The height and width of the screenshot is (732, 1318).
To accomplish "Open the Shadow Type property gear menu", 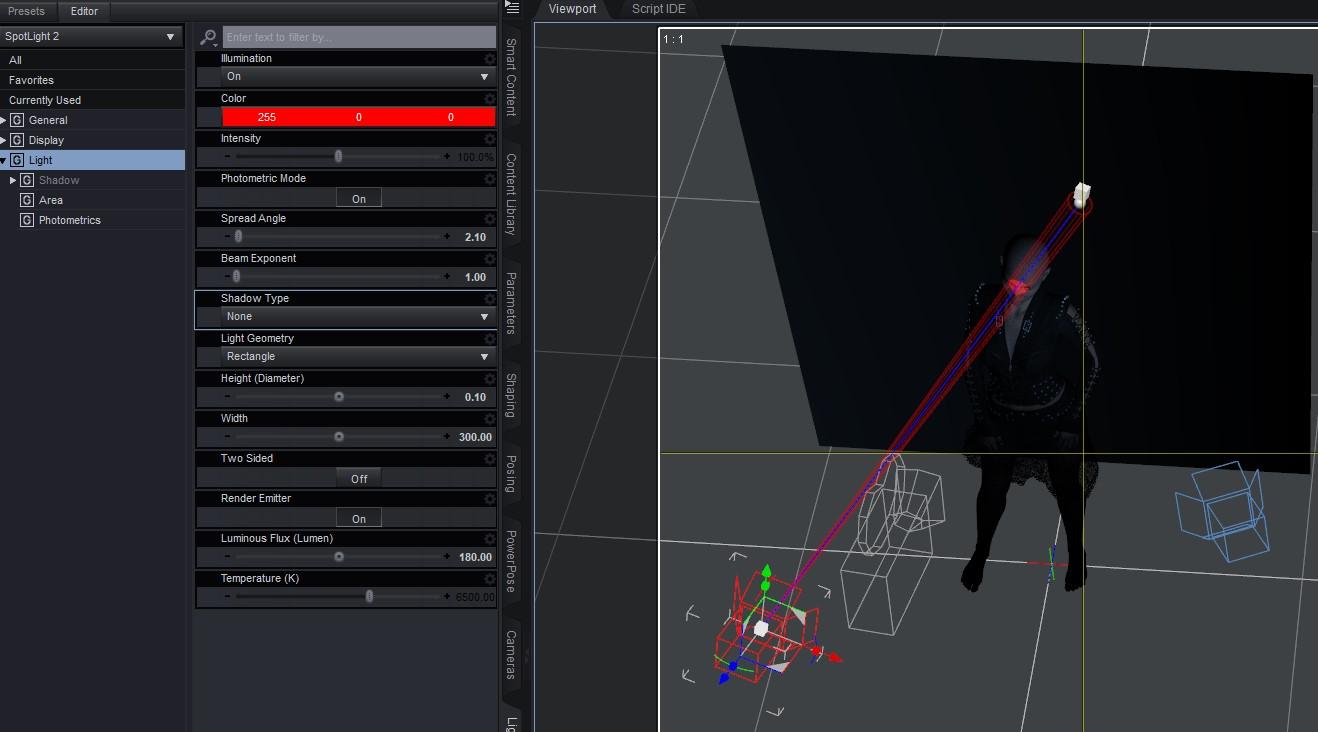I will pos(489,299).
